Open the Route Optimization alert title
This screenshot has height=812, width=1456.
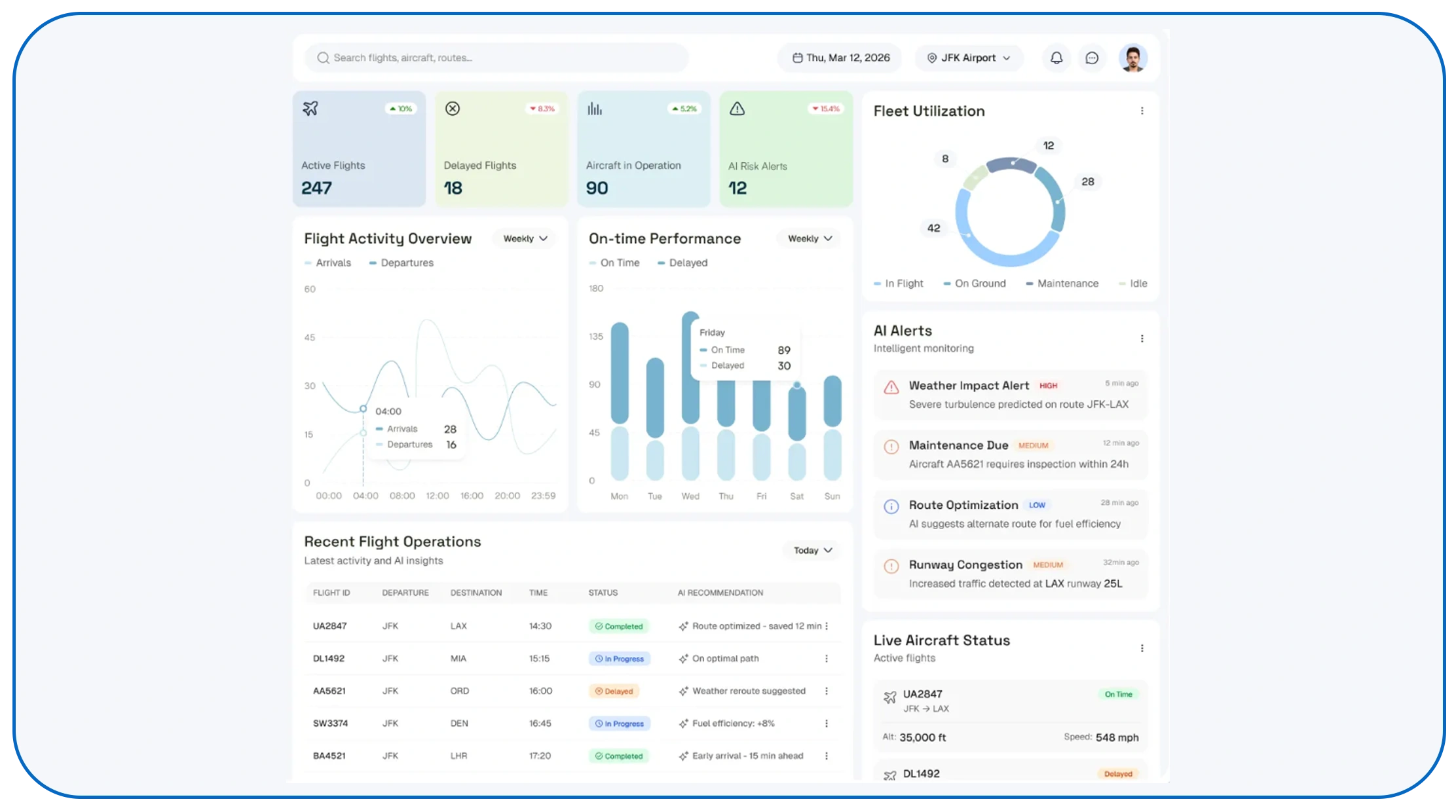coord(963,506)
